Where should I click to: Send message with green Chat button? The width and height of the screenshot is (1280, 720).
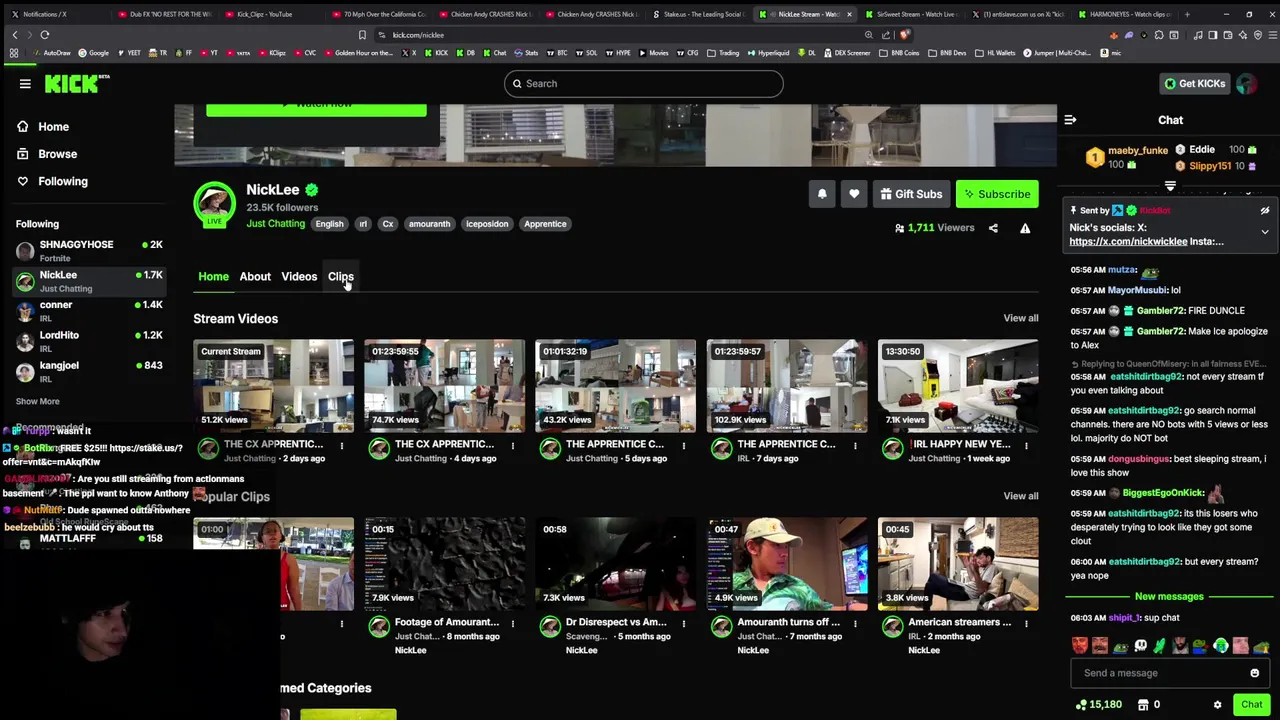(x=1251, y=705)
